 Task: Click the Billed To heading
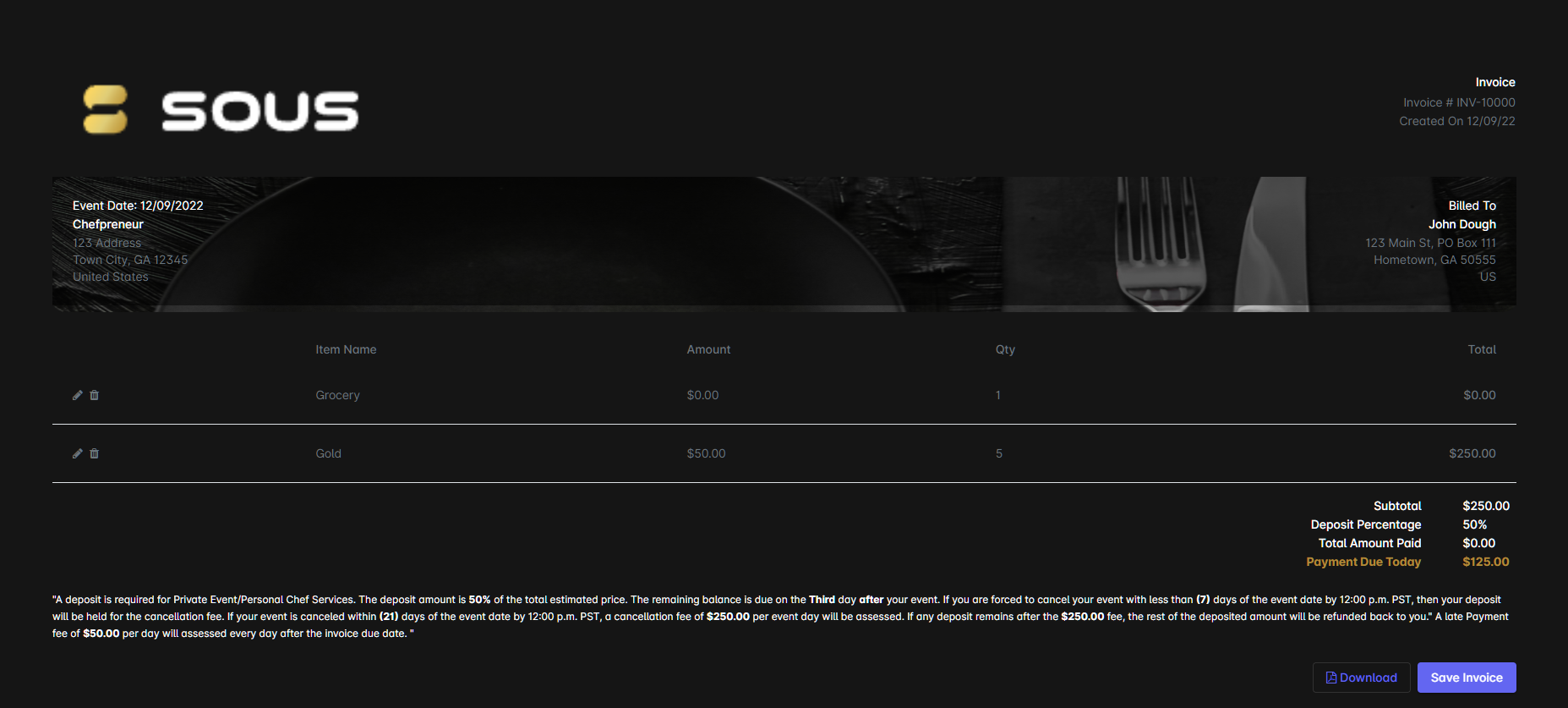click(1472, 206)
